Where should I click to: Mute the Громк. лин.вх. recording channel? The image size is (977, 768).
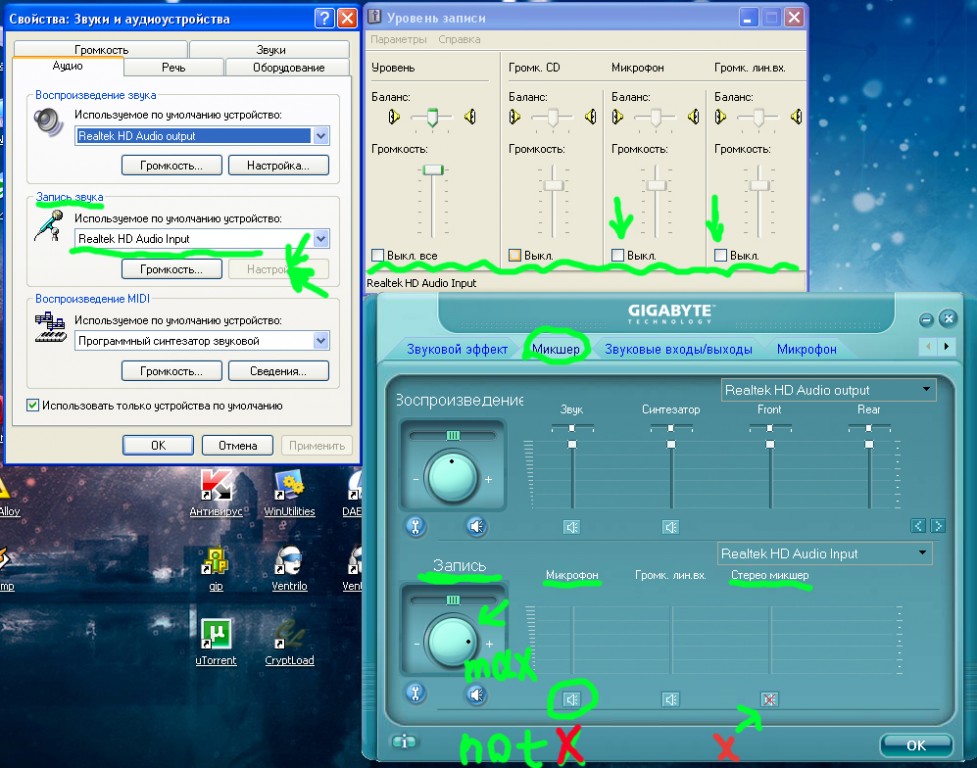670,699
